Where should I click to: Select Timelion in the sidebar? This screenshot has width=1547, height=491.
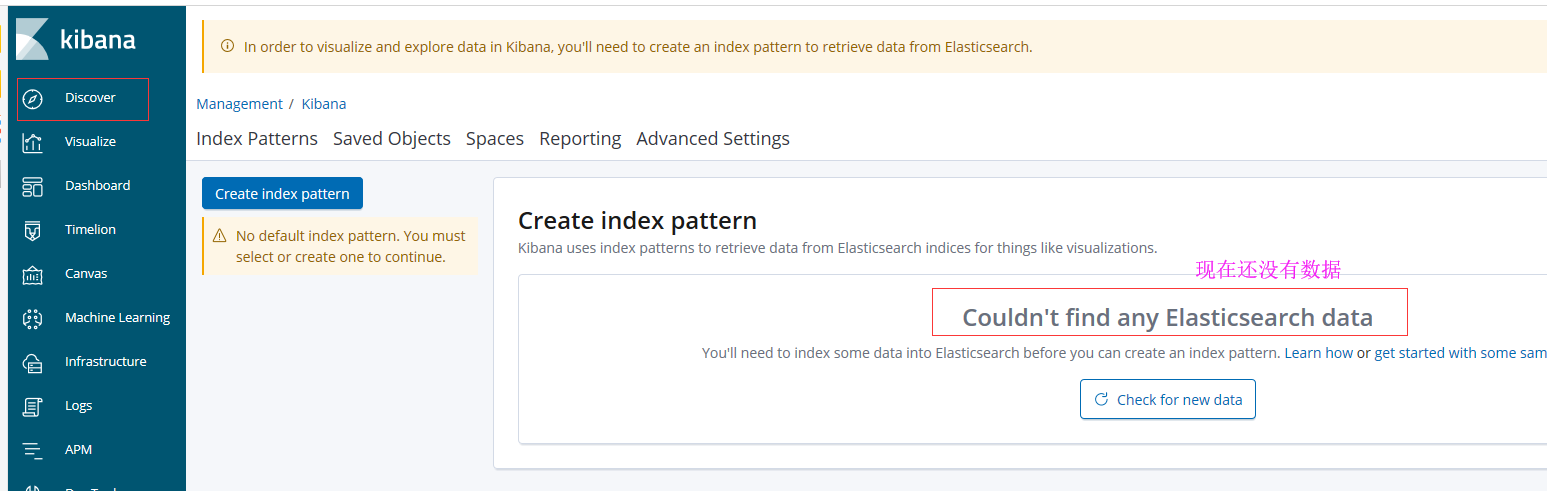pyautogui.click(x=90, y=229)
